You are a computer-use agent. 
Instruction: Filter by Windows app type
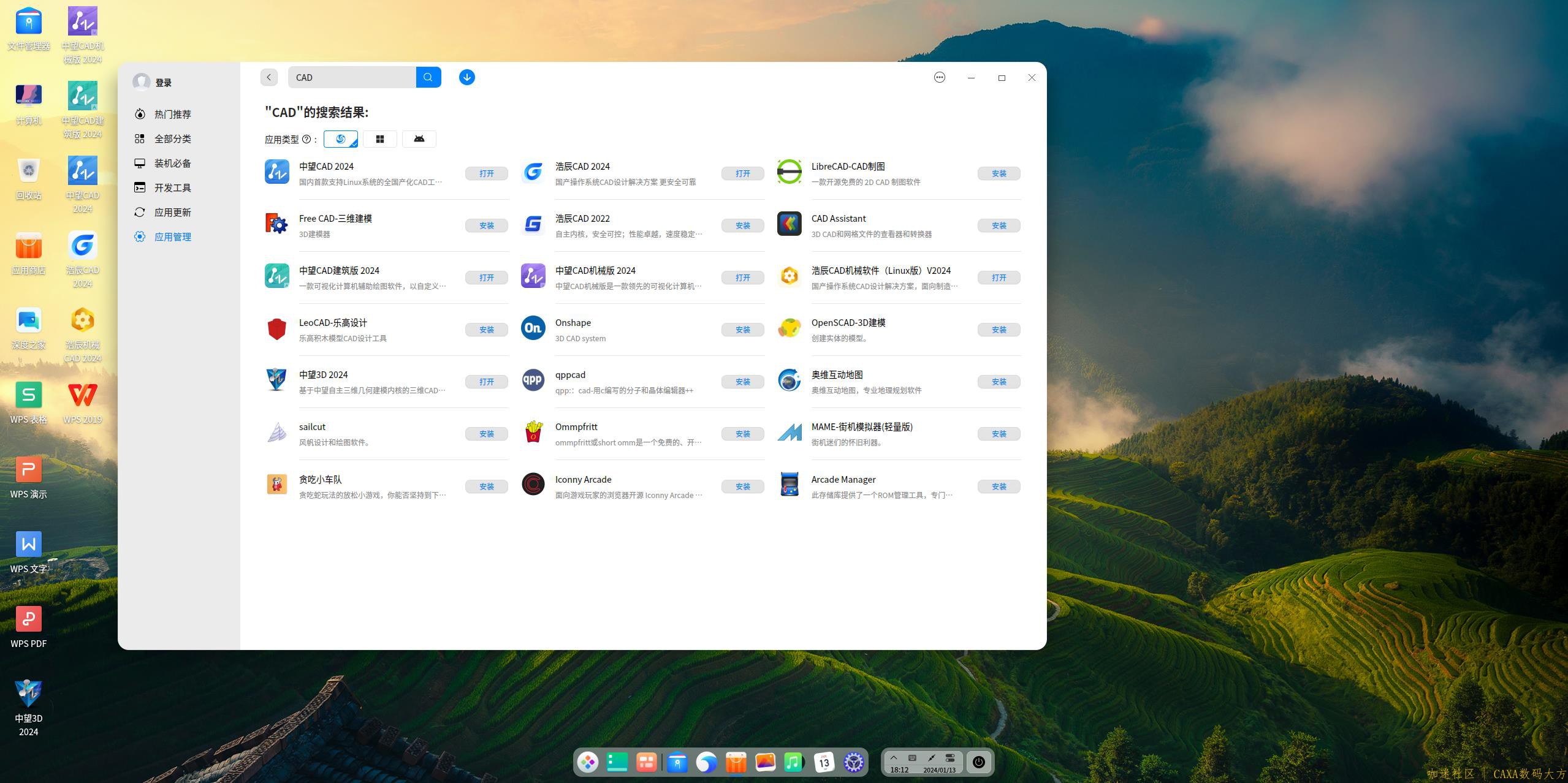pos(379,139)
